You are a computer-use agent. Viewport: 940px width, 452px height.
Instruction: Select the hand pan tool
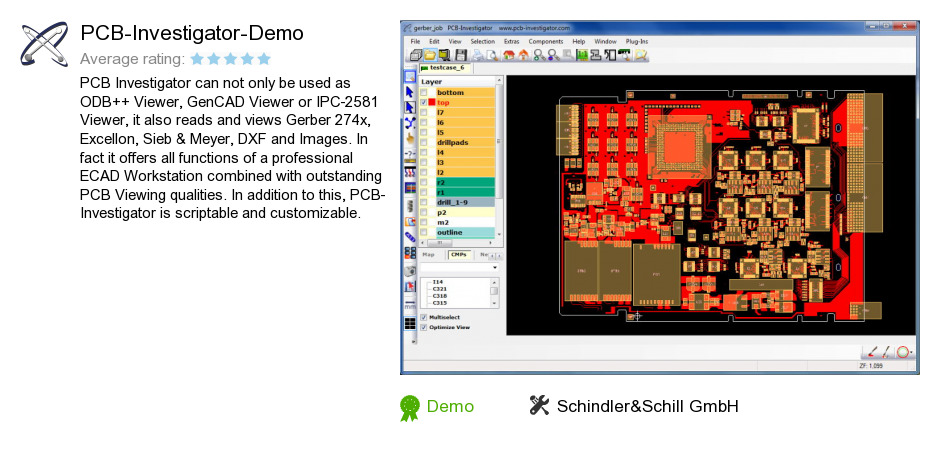pyautogui.click(x=410, y=138)
